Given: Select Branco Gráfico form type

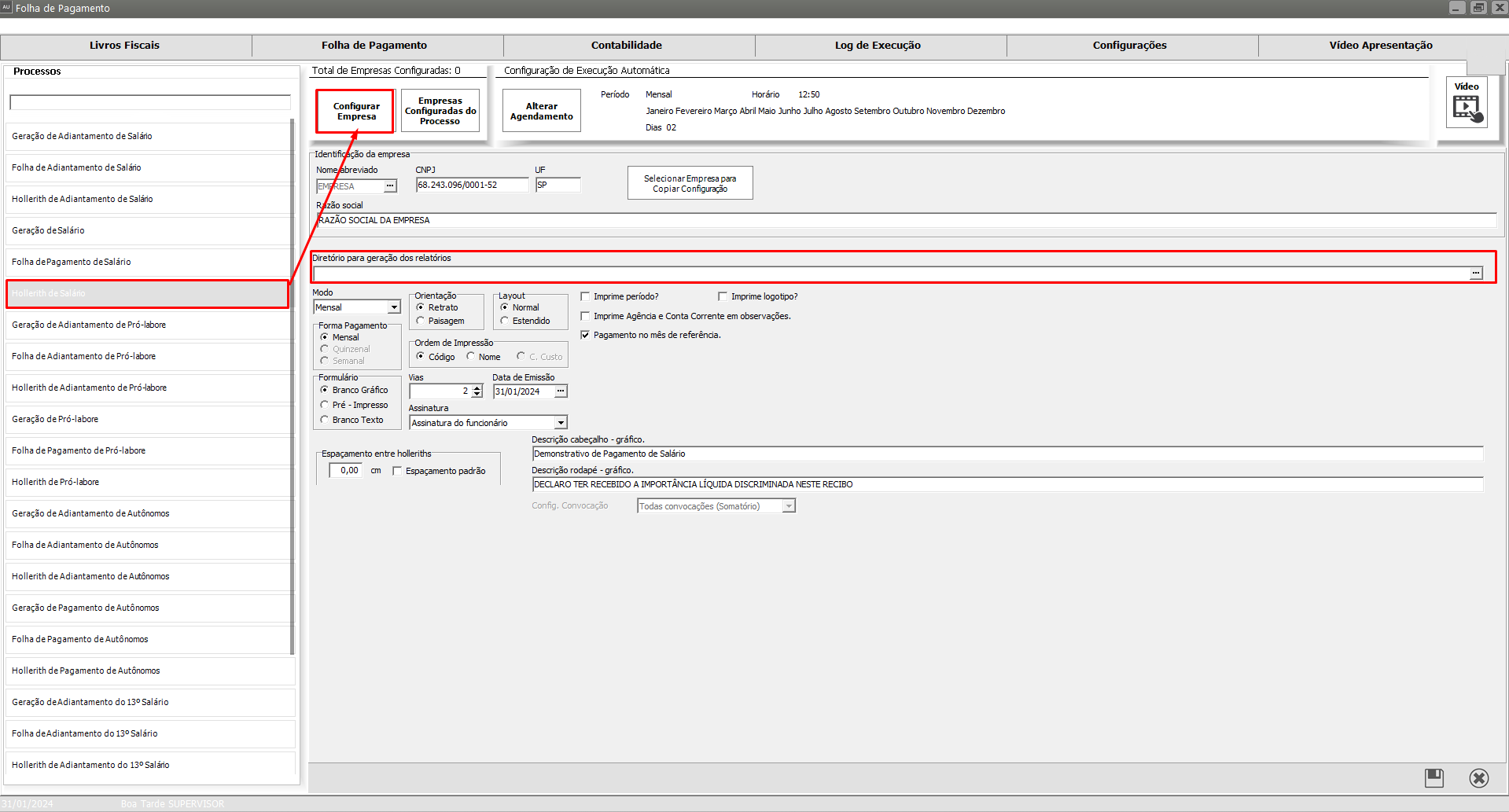Looking at the screenshot, I should click(324, 390).
